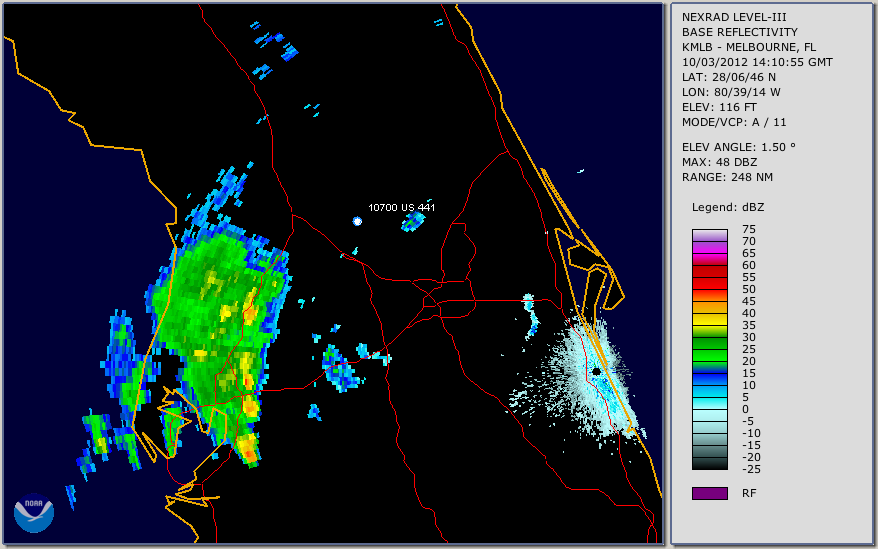Click the legend value 75

point(749,229)
